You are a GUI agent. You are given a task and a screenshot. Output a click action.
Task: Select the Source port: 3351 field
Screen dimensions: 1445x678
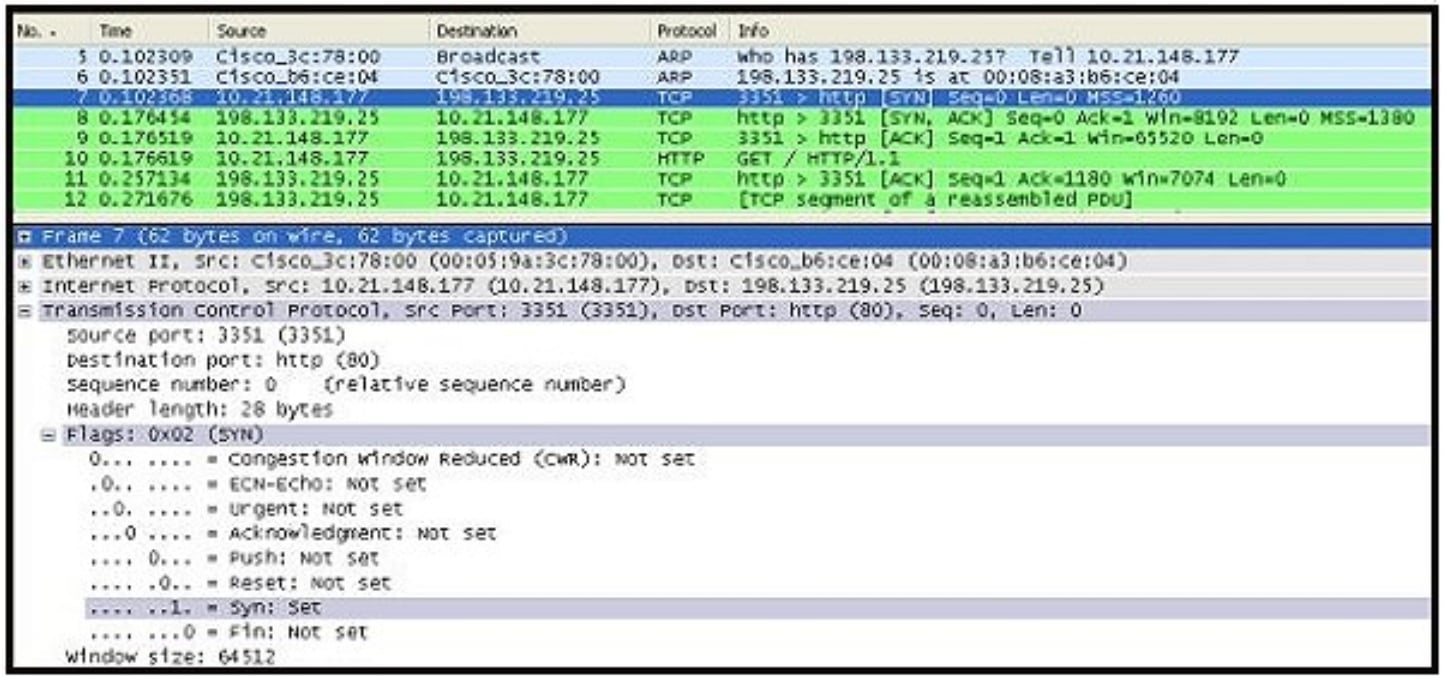click(205, 335)
